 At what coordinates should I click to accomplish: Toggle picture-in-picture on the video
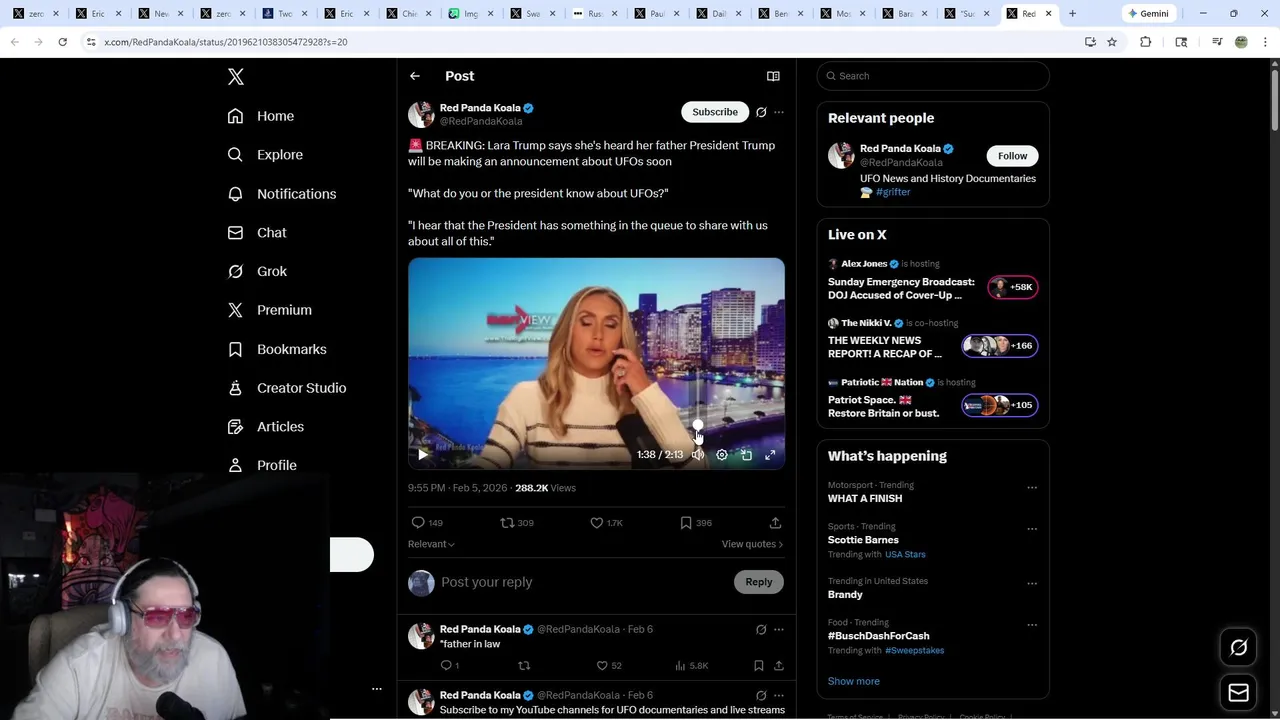coord(746,454)
